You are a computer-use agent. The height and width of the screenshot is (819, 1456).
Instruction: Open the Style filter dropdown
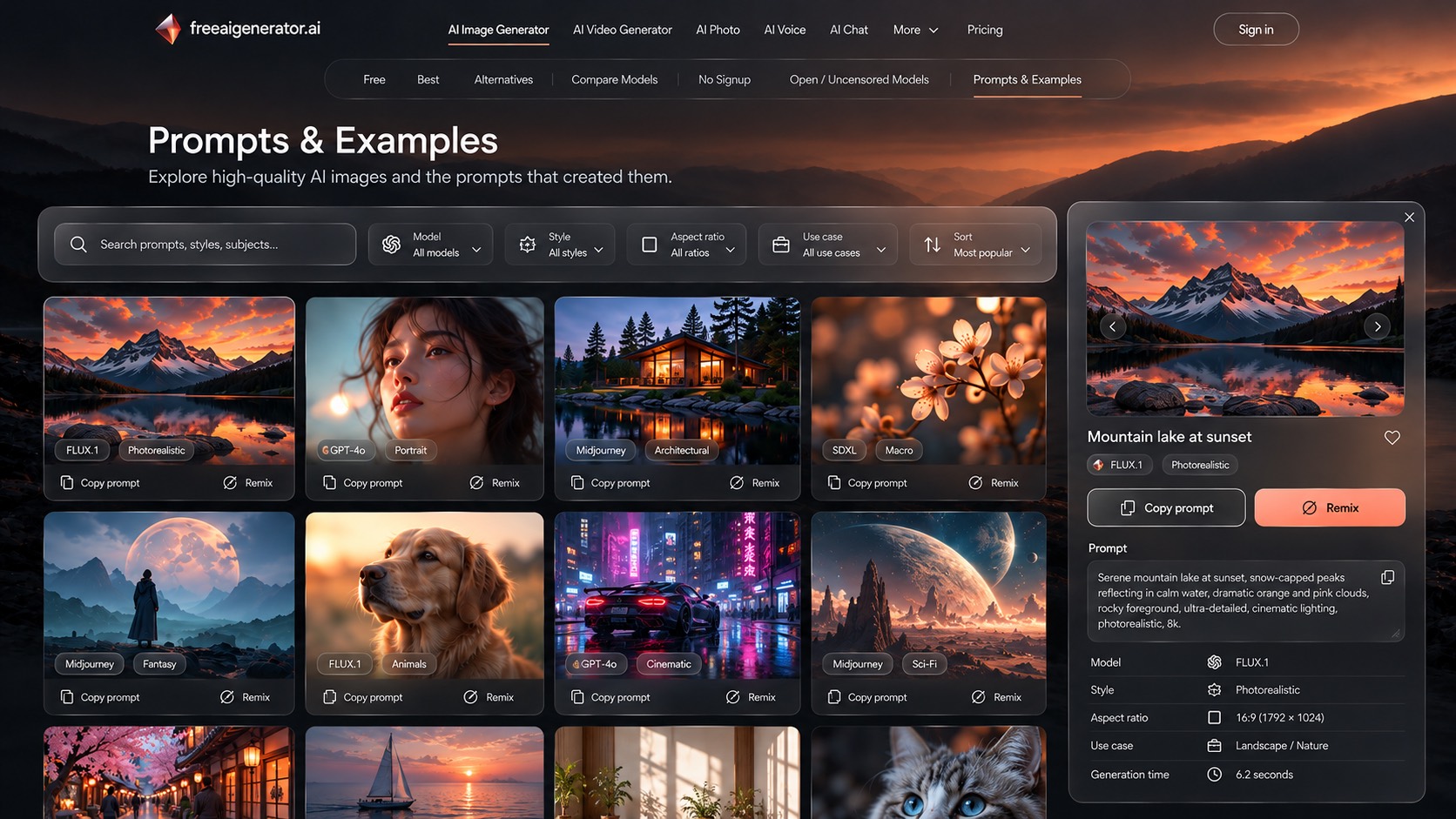(560, 245)
